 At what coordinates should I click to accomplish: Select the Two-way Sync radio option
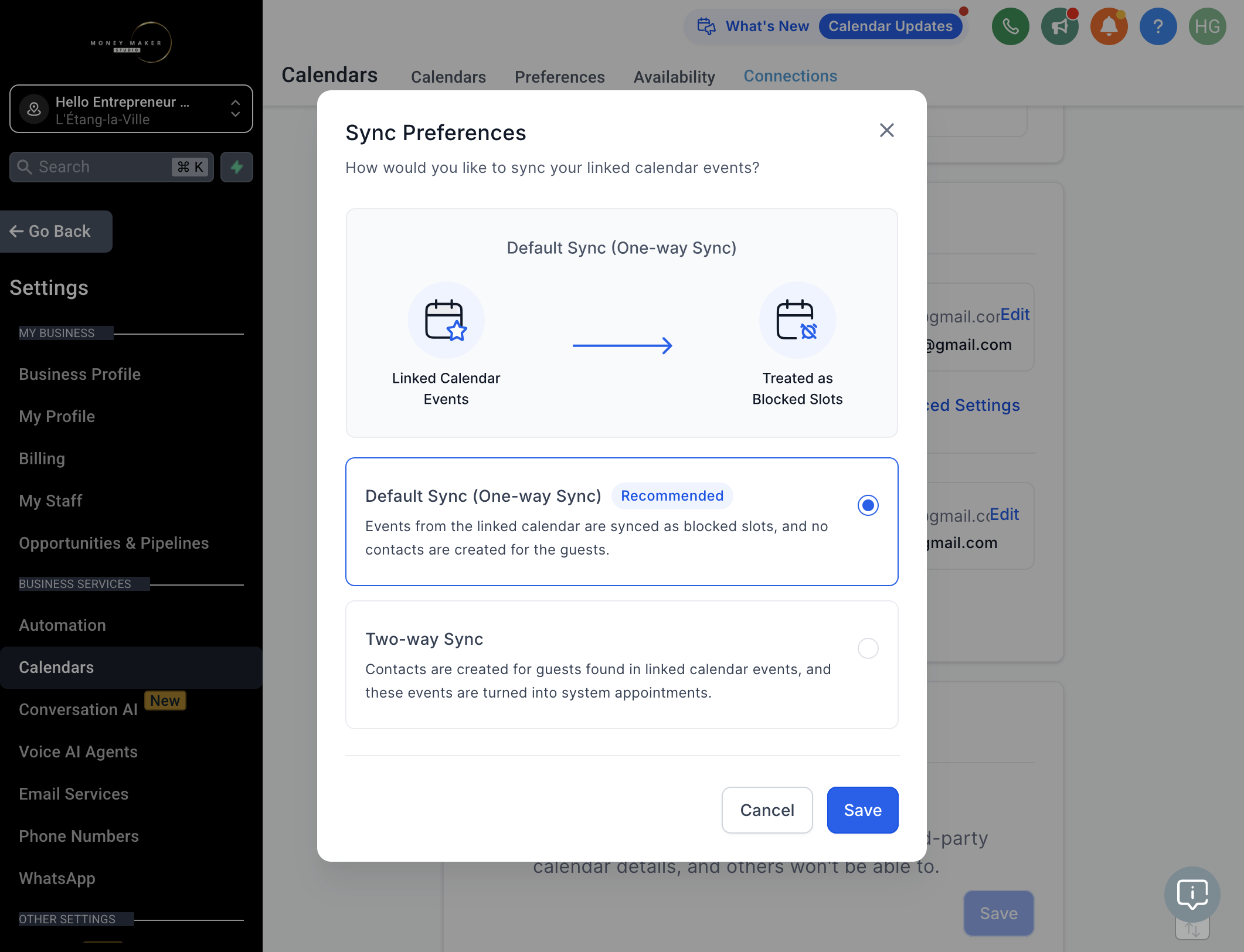[868, 648]
